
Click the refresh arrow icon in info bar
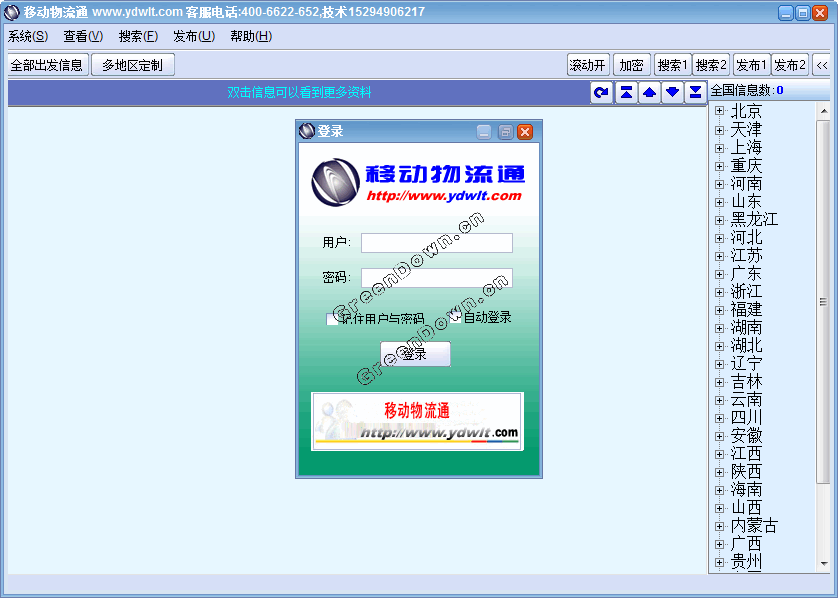click(601, 92)
